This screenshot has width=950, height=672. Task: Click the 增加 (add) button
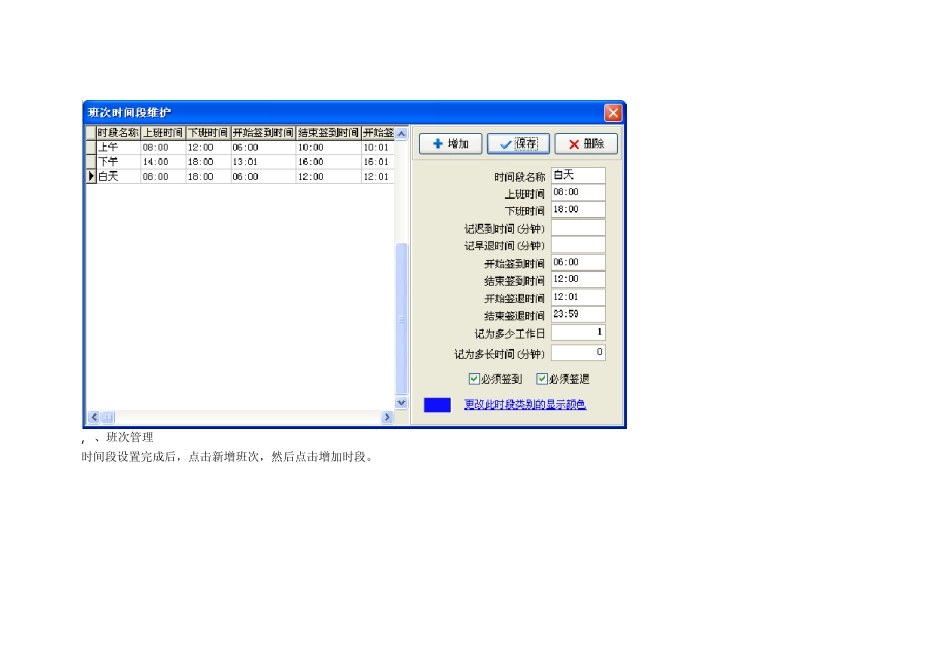(x=450, y=144)
